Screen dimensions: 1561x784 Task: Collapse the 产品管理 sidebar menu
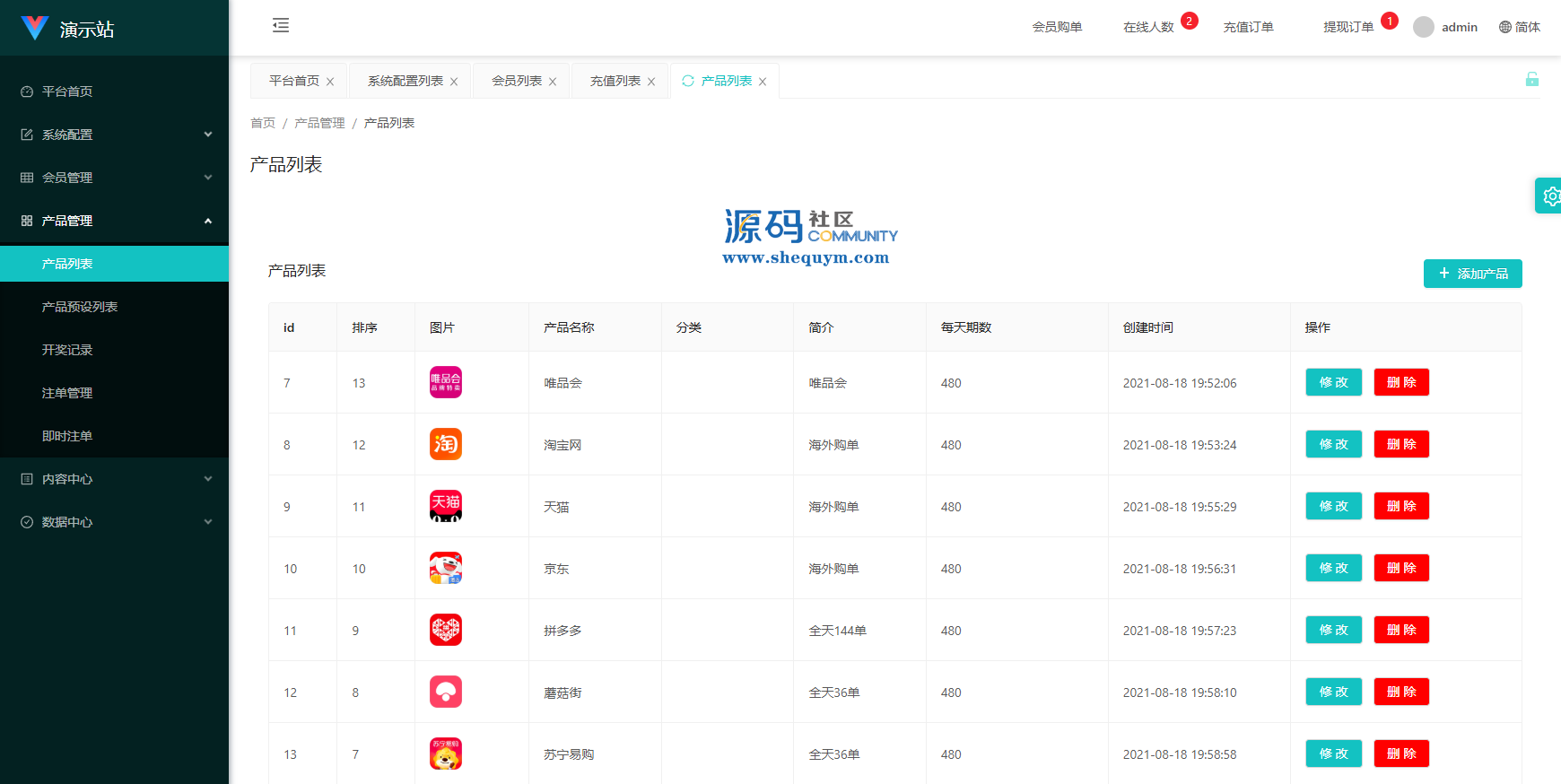(x=115, y=221)
